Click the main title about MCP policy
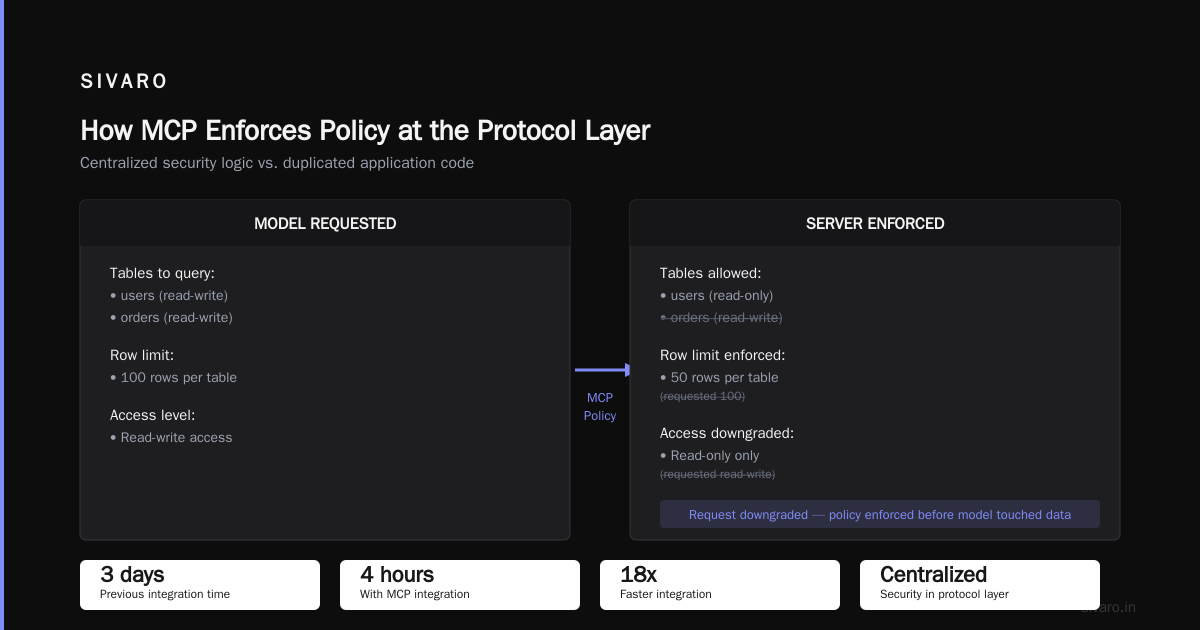This screenshot has height=630, width=1200. 365,131
